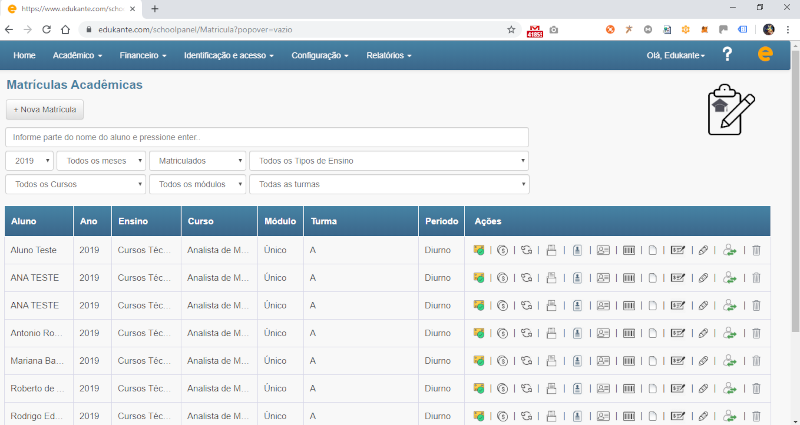Open the Matriculados status dropdown

(197, 161)
